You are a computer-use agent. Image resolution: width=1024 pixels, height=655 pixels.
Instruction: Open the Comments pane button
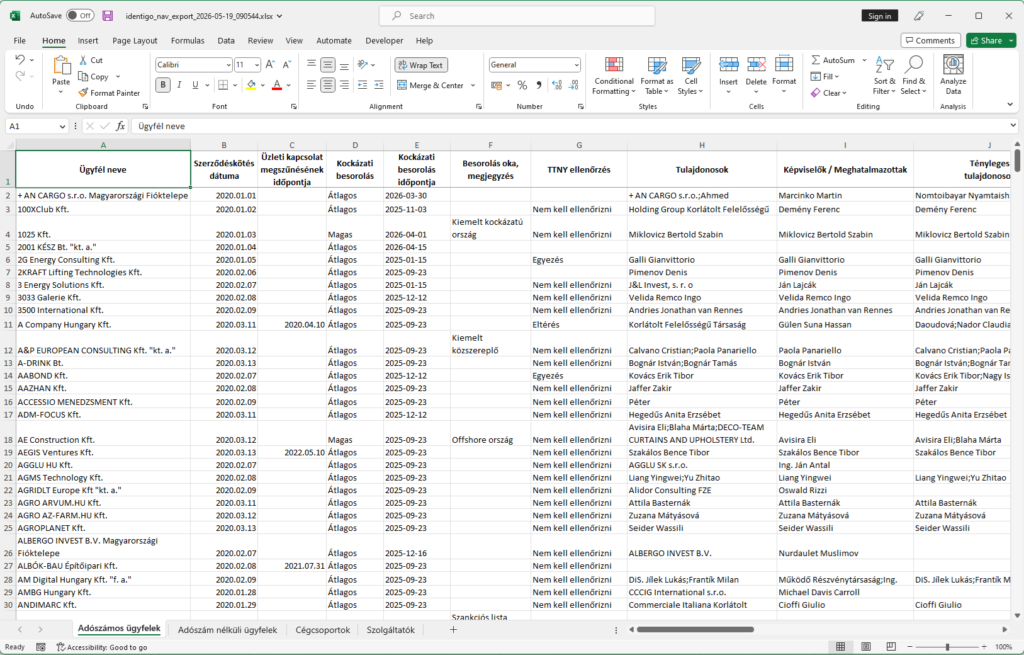tap(930, 40)
